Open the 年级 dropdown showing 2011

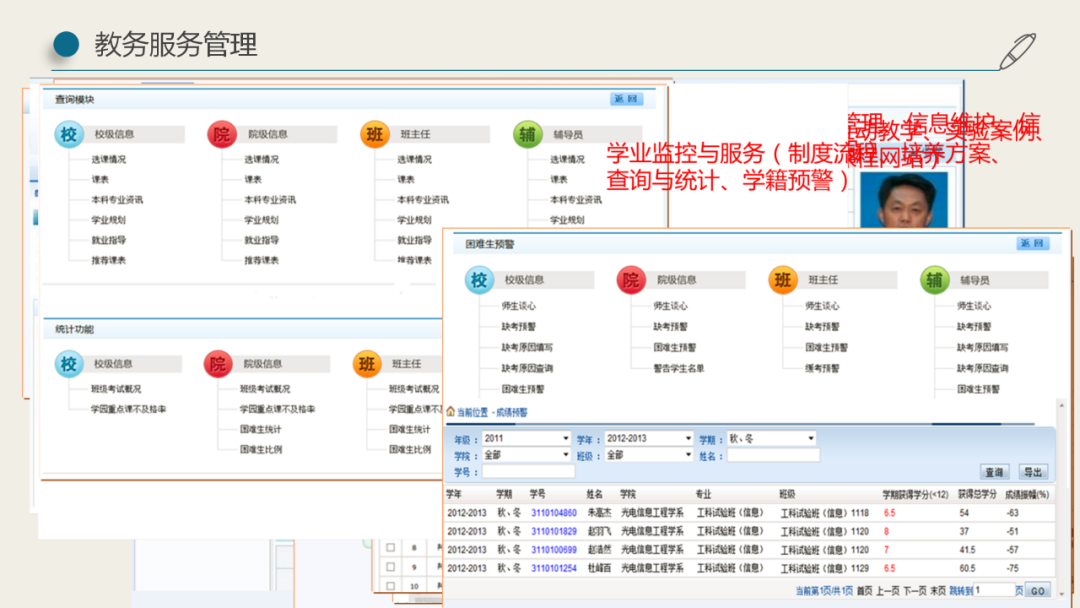click(x=527, y=438)
